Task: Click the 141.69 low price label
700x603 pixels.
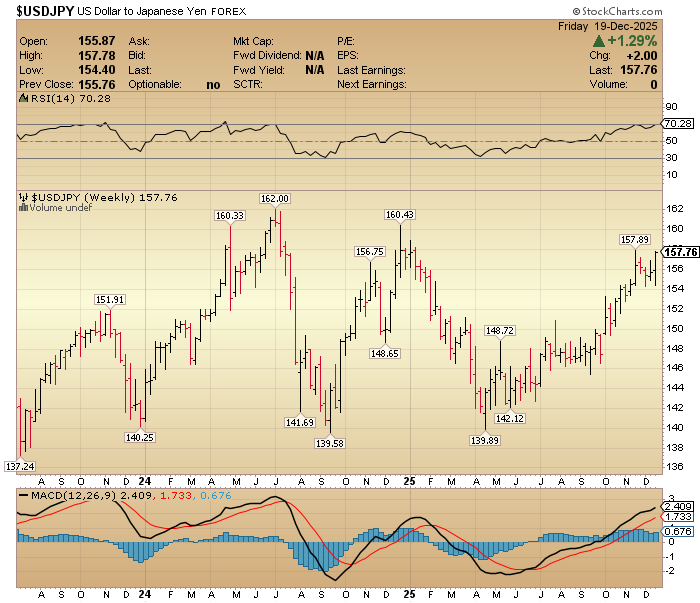Action: [300, 422]
